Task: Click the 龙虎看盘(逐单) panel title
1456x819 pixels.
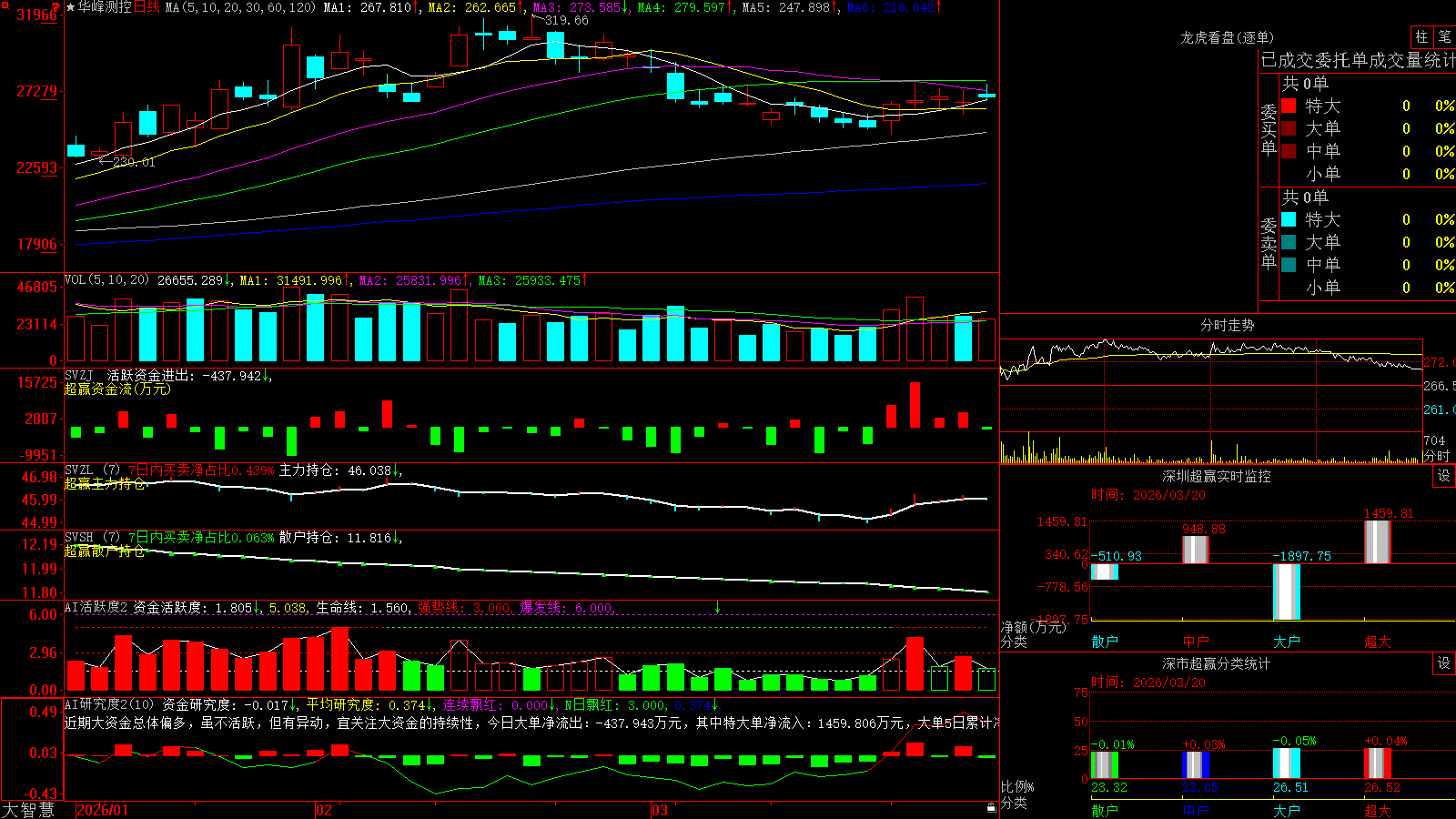Action: [x=1227, y=37]
